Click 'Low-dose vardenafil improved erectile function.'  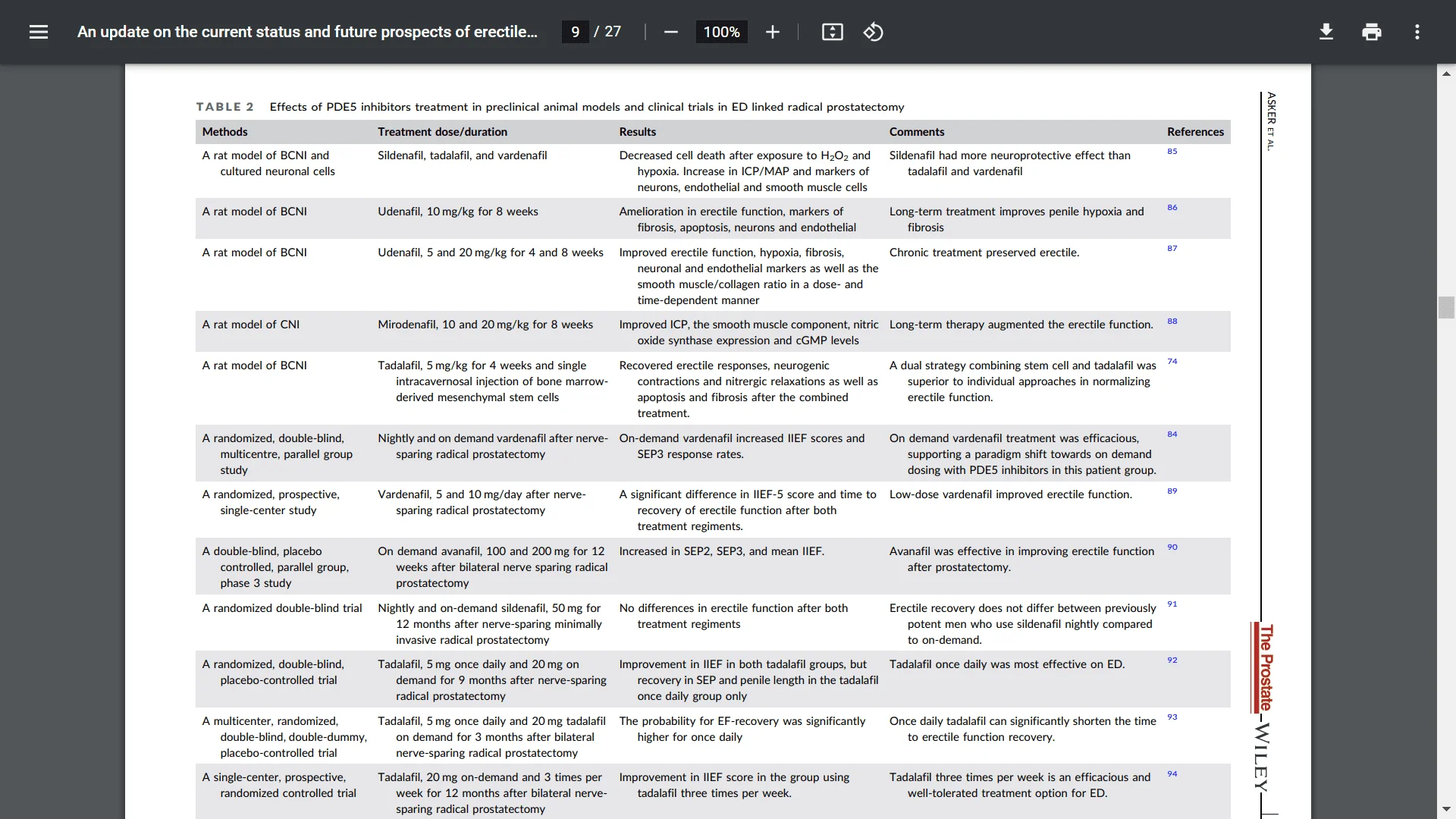point(1010,494)
